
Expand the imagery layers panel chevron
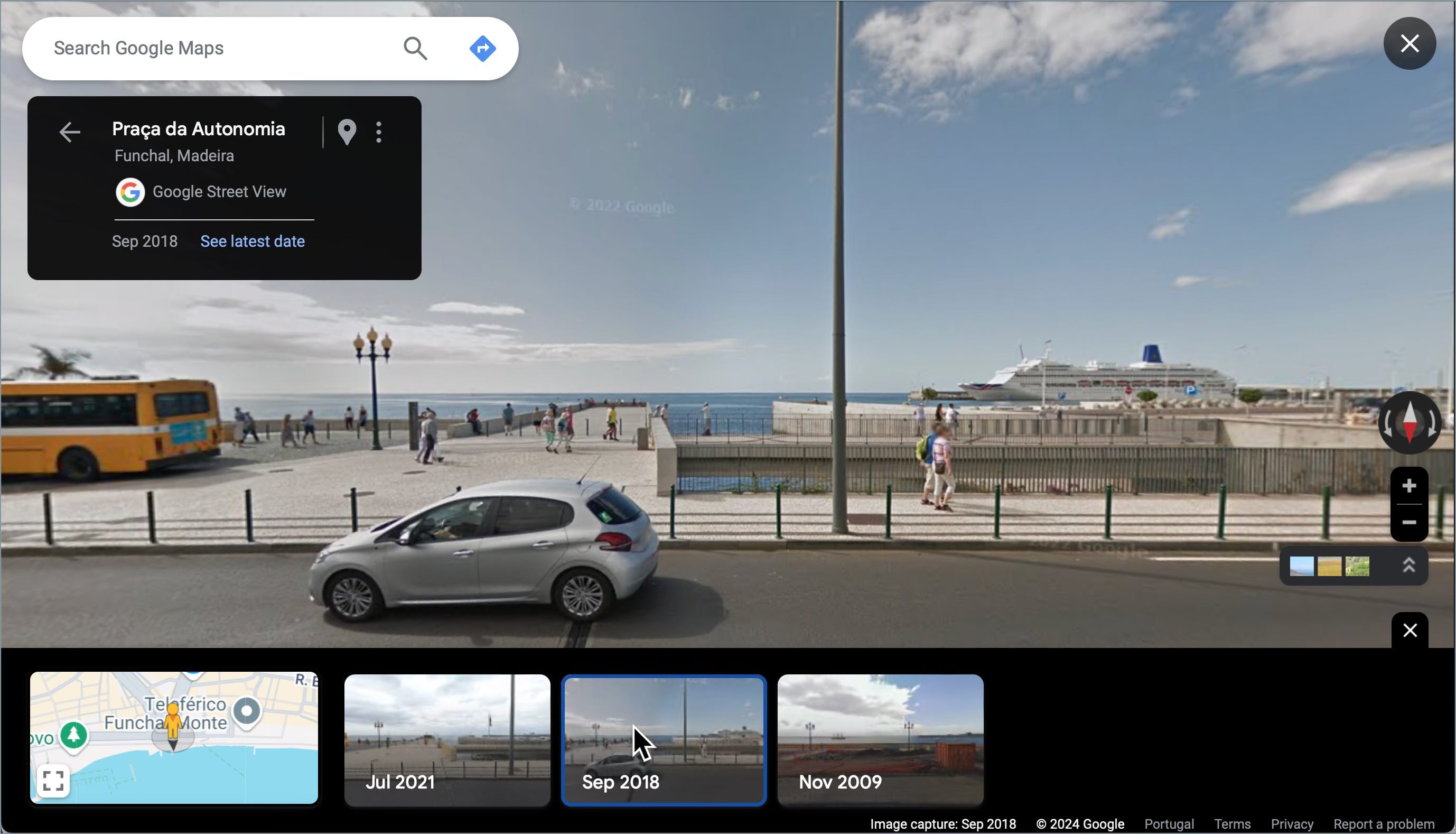click(x=1408, y=566)
